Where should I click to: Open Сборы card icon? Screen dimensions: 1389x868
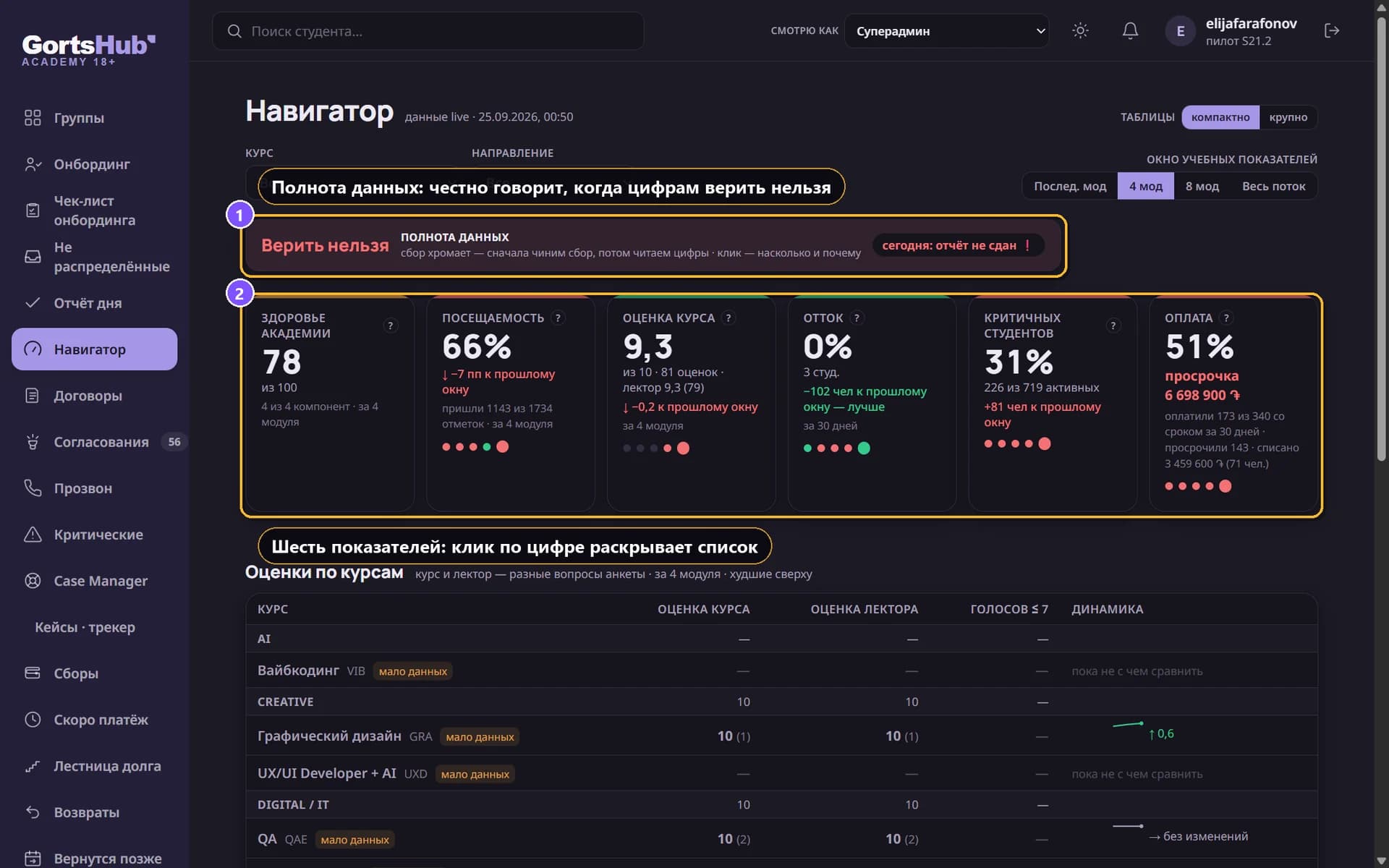click(33, 673)
